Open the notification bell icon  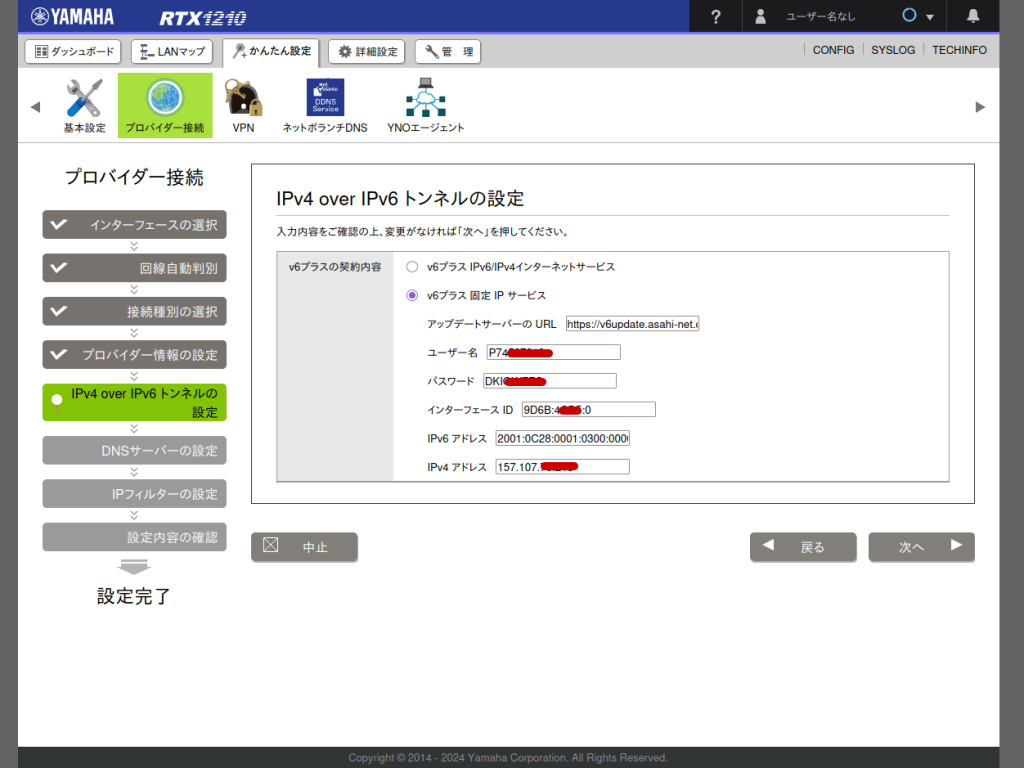click(973, 17)
